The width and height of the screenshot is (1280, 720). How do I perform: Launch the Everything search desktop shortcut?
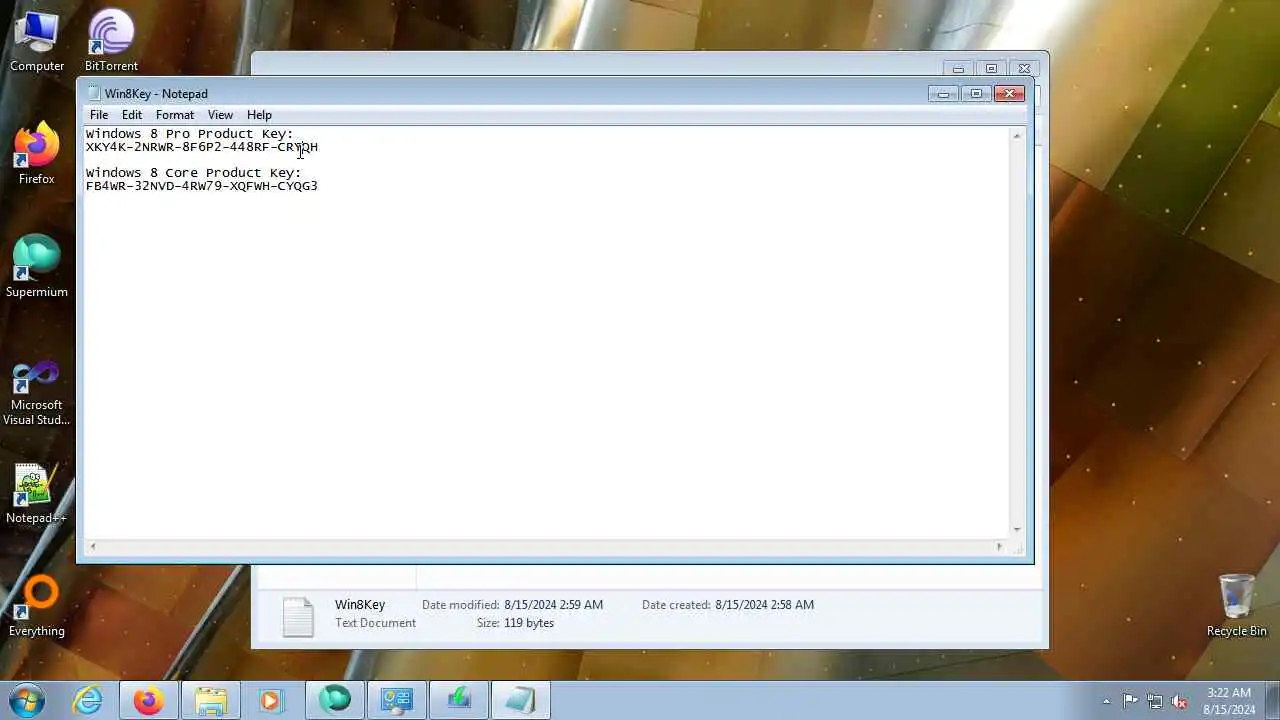tap(37, 606)
